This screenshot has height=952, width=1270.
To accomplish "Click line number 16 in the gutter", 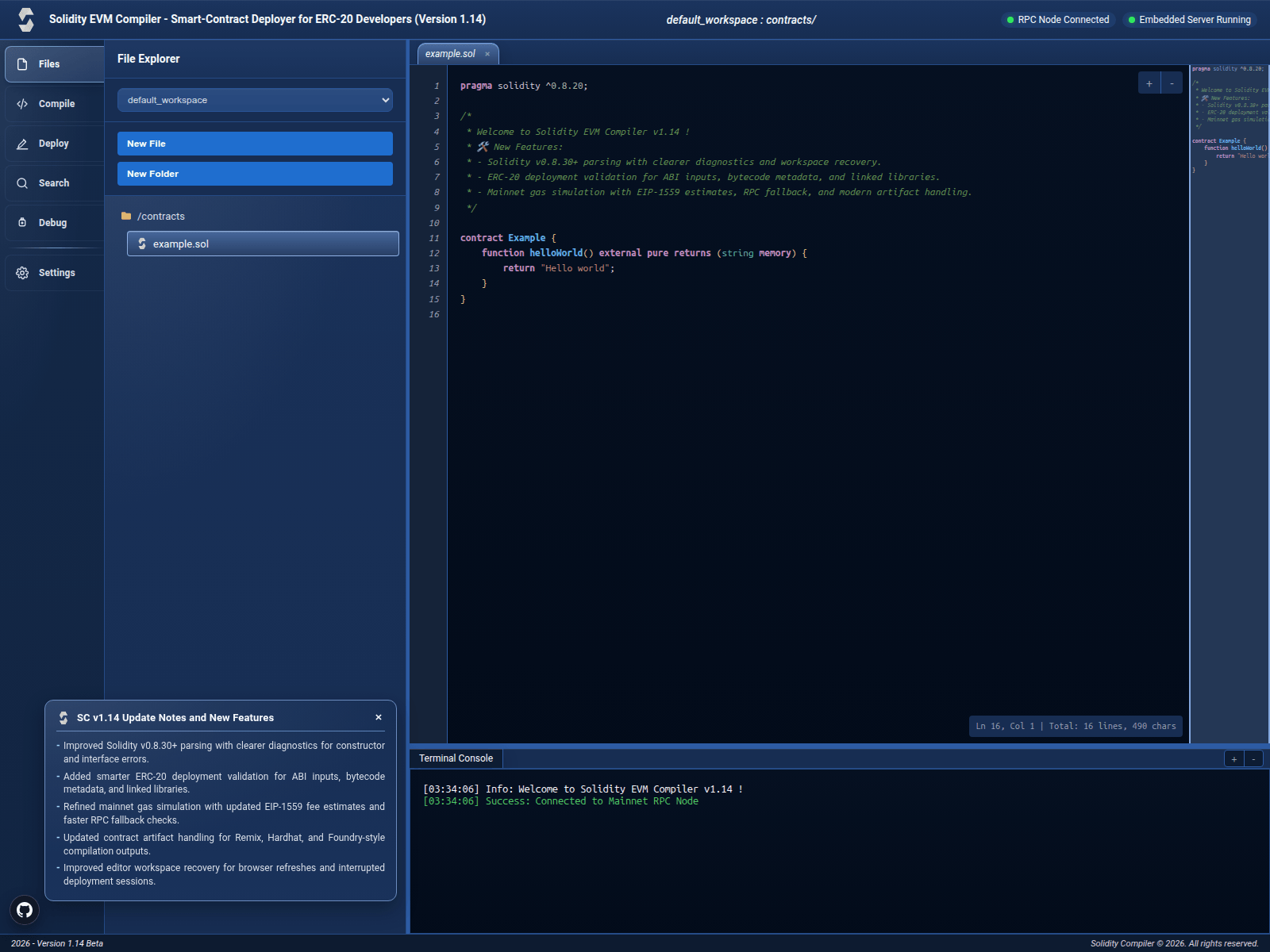I will click(434, 315).
